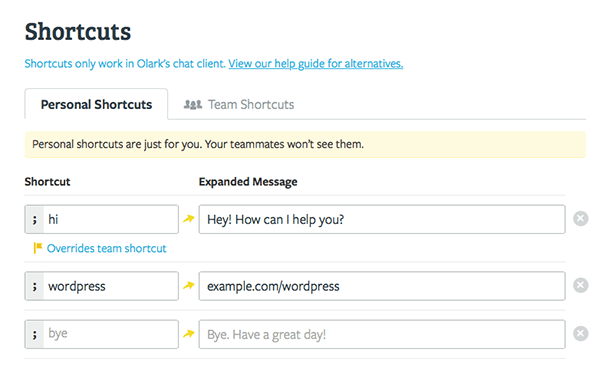Edit the 'Hey! How can I help you?' message
Image resolution: width=600 pixels, height=365 pixels.
(382, 219)
